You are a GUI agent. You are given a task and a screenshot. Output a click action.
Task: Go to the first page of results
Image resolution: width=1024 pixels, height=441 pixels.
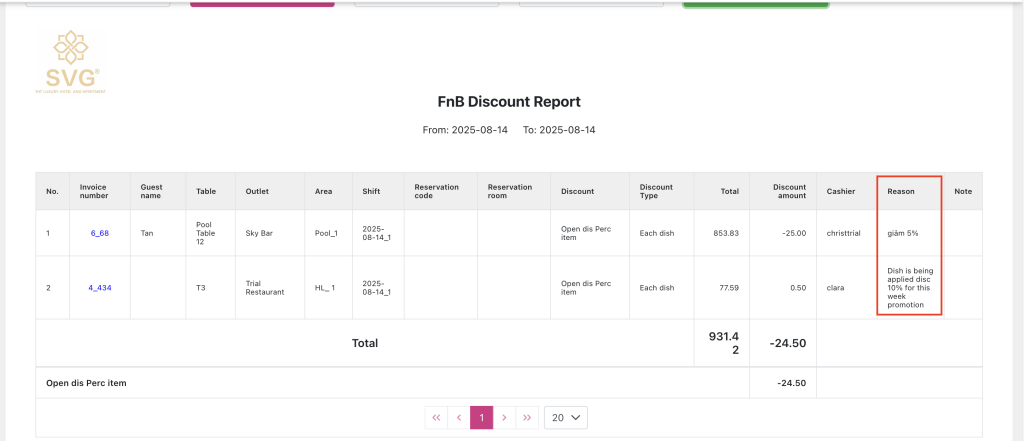436,417
